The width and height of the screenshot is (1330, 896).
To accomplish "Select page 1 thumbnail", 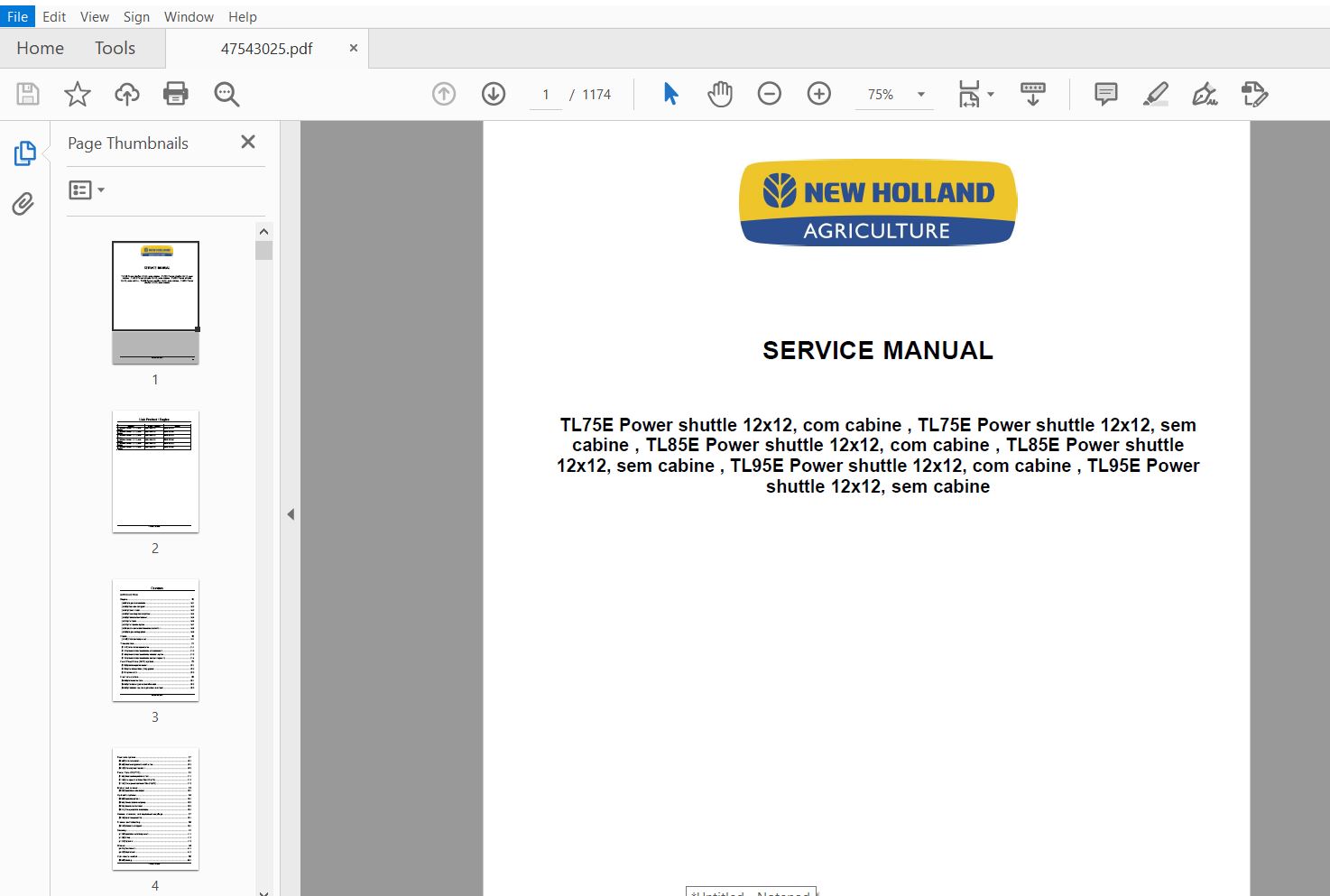I will [x=155, y=302].
